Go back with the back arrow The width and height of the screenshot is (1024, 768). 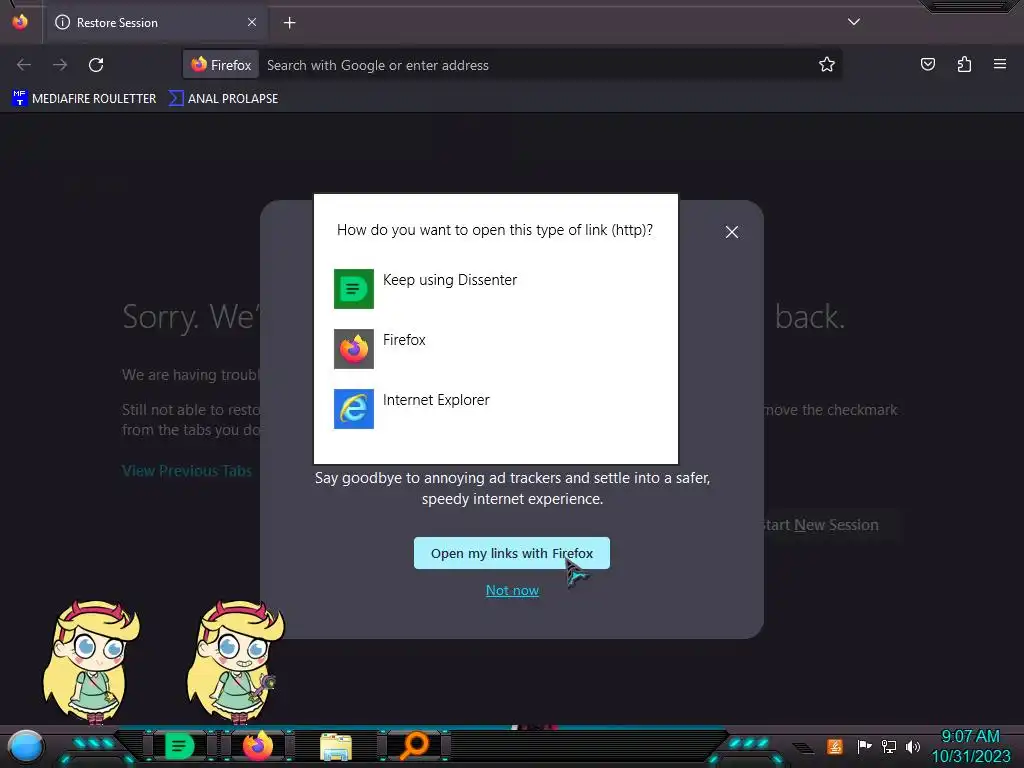pos(24,65)
